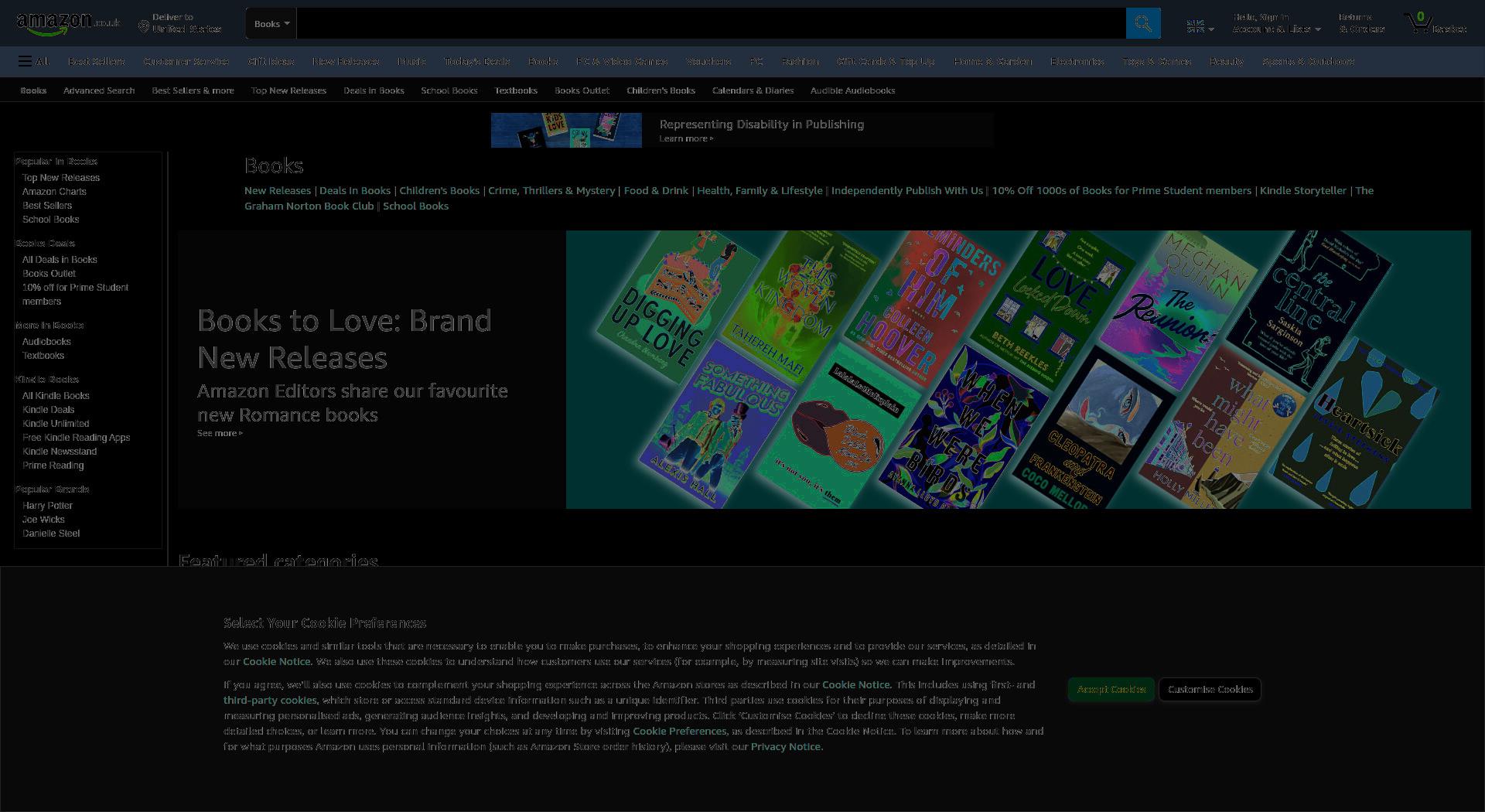This screenshot has height=812, width=1485.
Task: Open Independently Publish With Us link
Action: pos(907,190)
